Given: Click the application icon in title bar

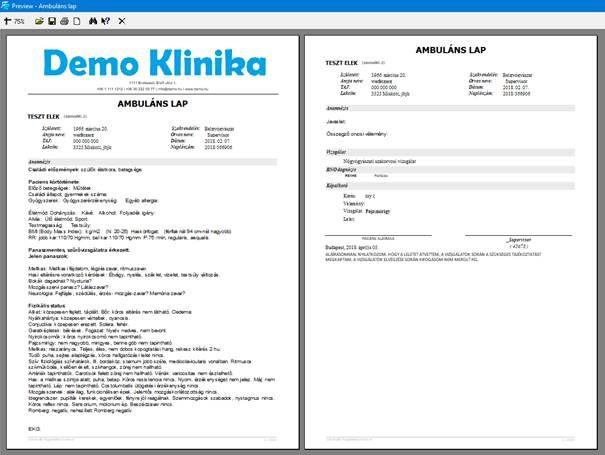Looking at the screenshot, I should click(5, 5).
